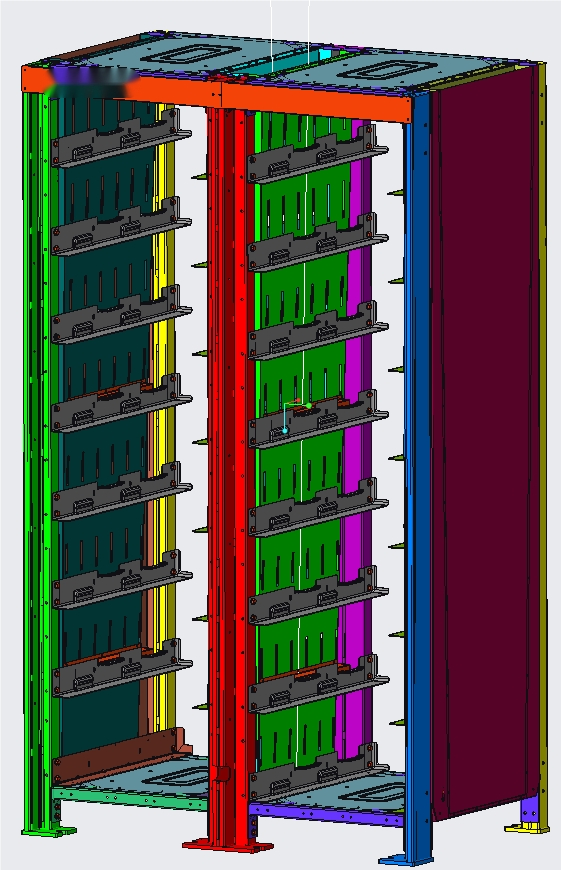Select the lowest gray shelf bracket in right bay
Viewport: 561px width, 870px height.
316,773
